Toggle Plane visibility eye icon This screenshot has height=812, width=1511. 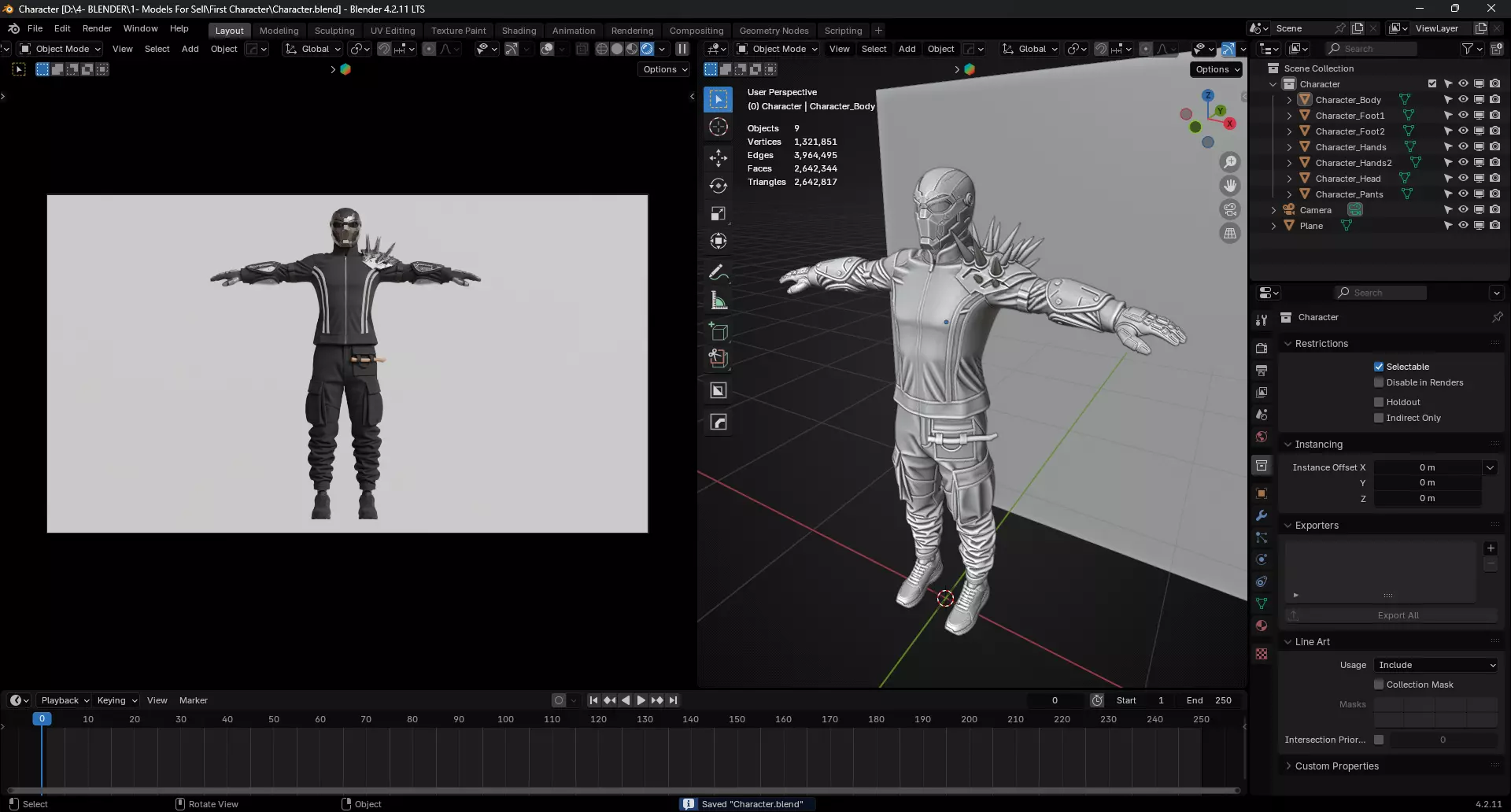point(1463,225)
